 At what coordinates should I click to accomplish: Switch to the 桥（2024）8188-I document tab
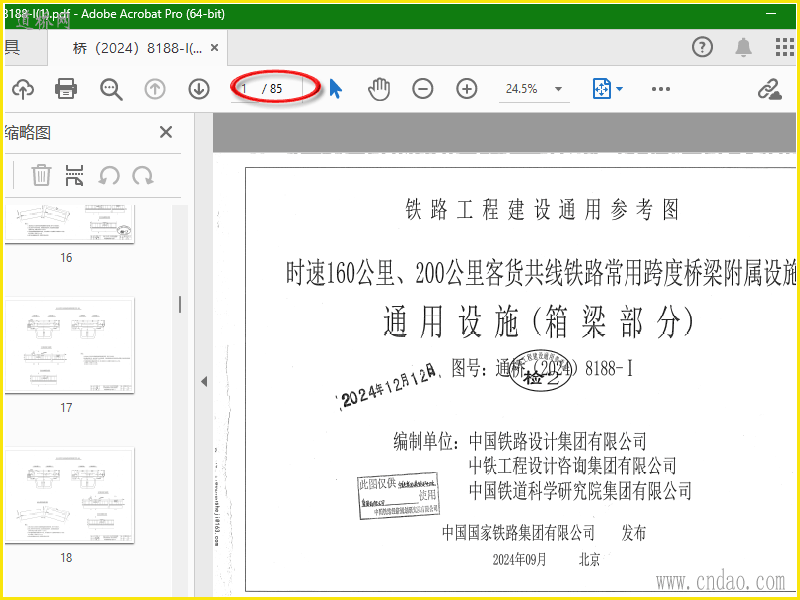[137, 48]
